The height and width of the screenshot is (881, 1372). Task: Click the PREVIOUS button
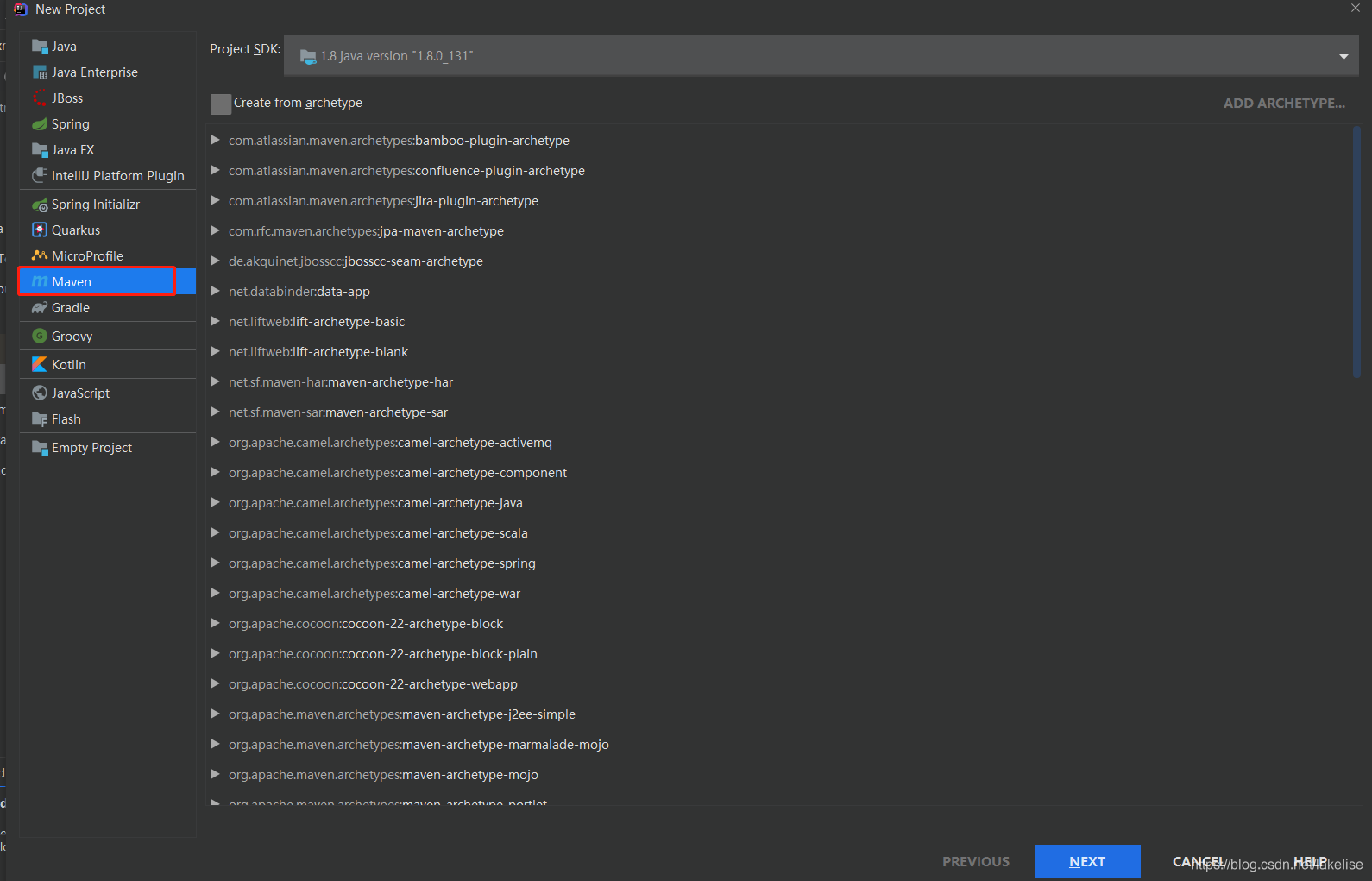point(976,861)
